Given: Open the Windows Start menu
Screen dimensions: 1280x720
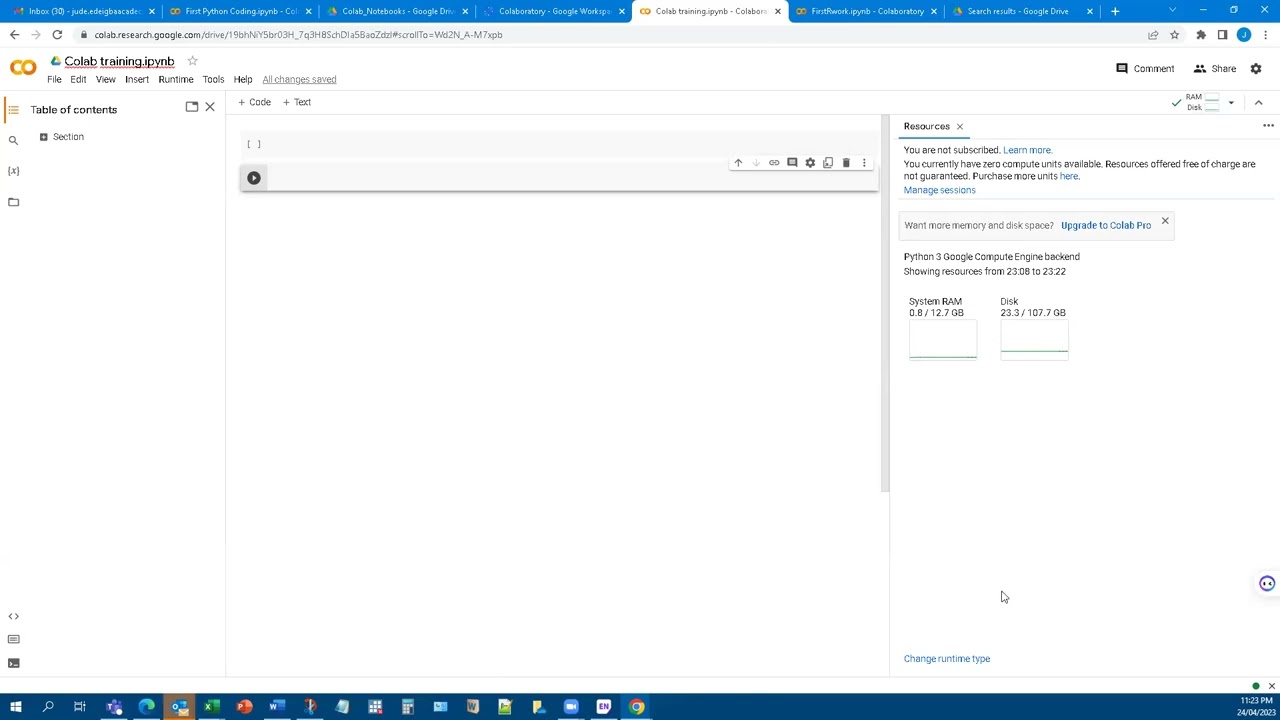Looking at the screenshot, I should (16, 707).
